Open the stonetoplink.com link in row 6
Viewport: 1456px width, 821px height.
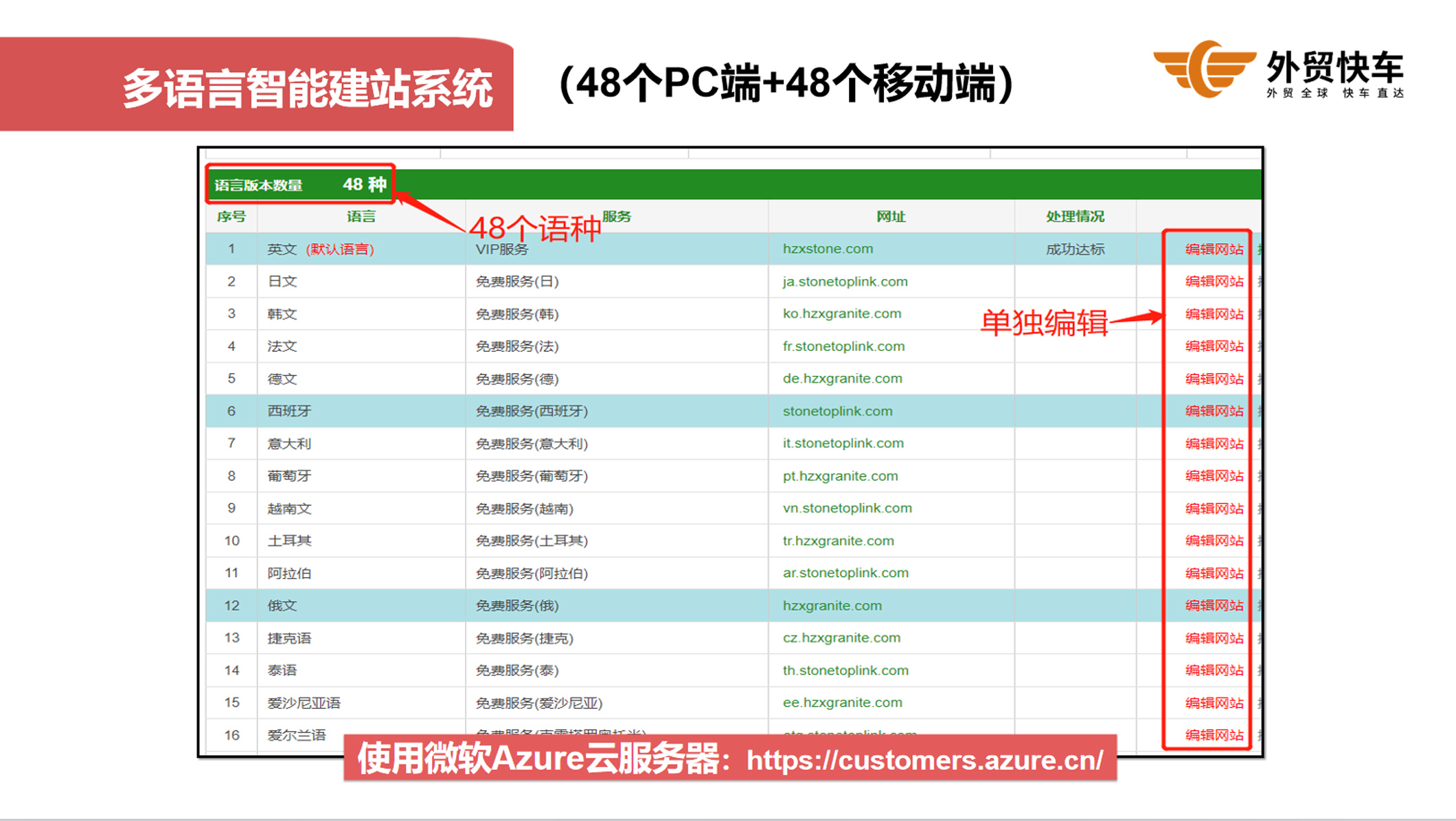point(837,411)
